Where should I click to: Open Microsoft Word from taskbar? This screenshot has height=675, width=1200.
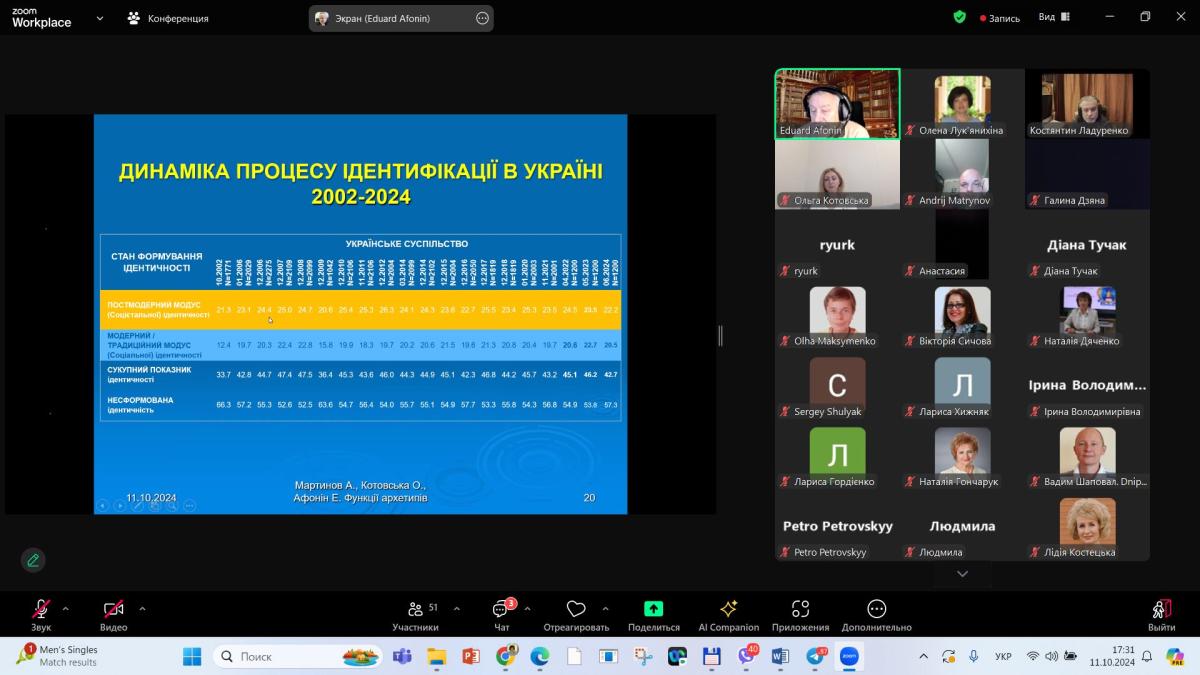point(781,656)
